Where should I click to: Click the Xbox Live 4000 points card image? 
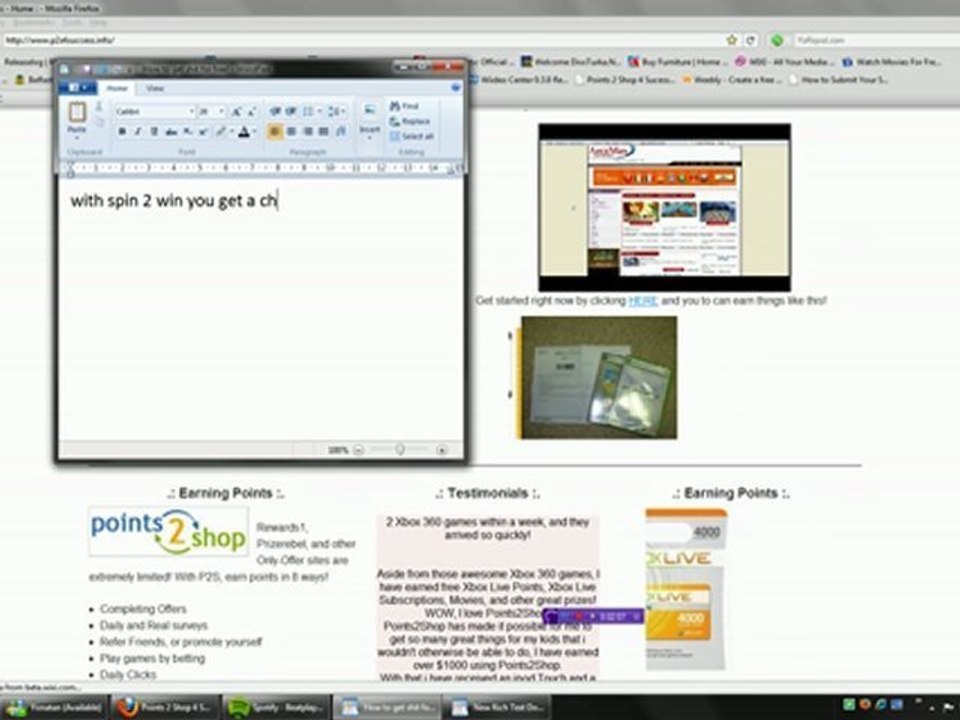click(x=686, y=589)
